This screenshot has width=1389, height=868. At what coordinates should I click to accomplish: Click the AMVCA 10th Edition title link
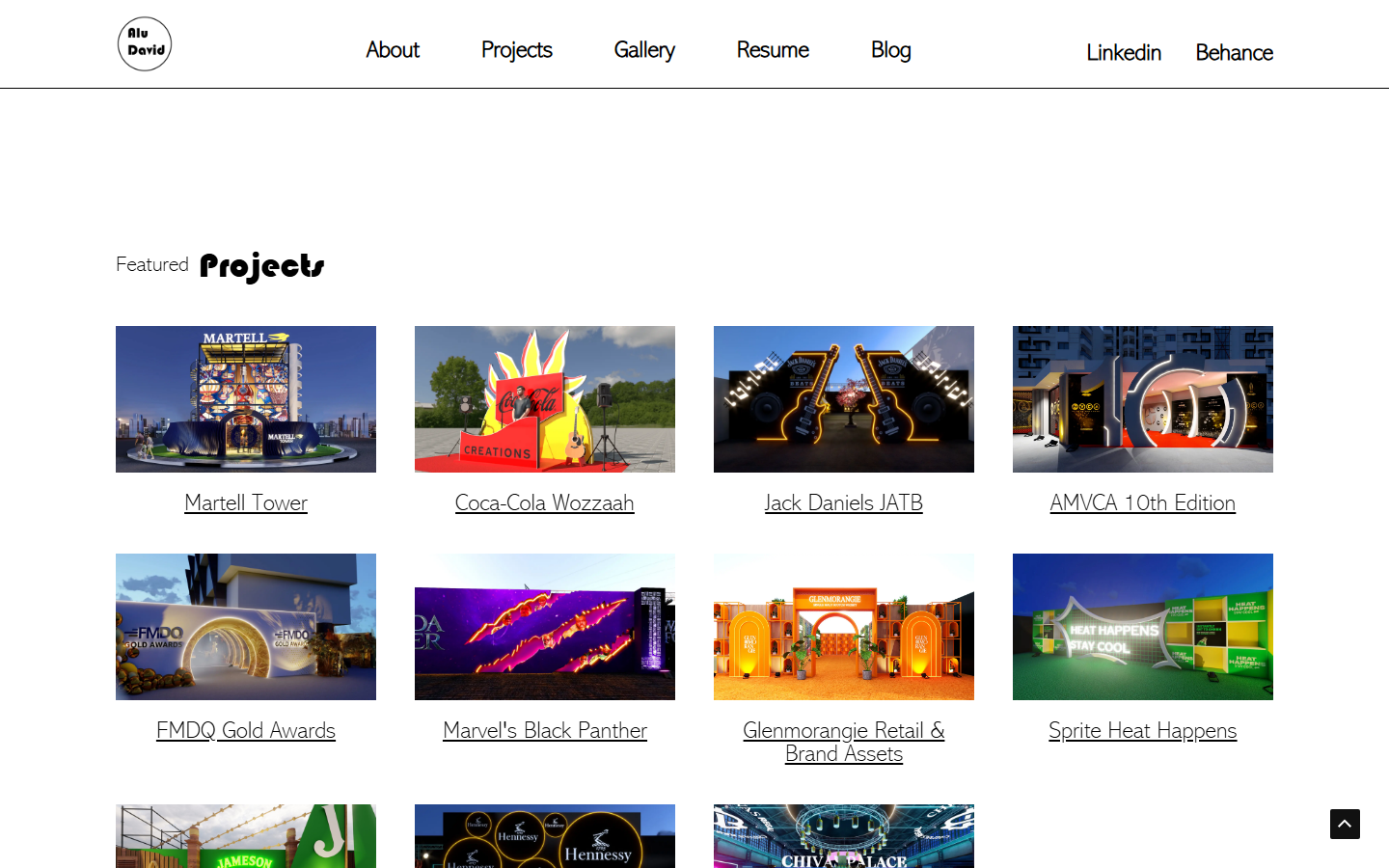[x=1143, y=502]
